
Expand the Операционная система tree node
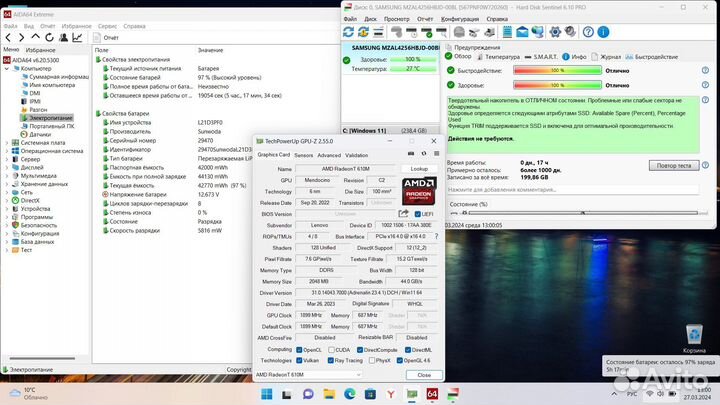tap(6, 151)
